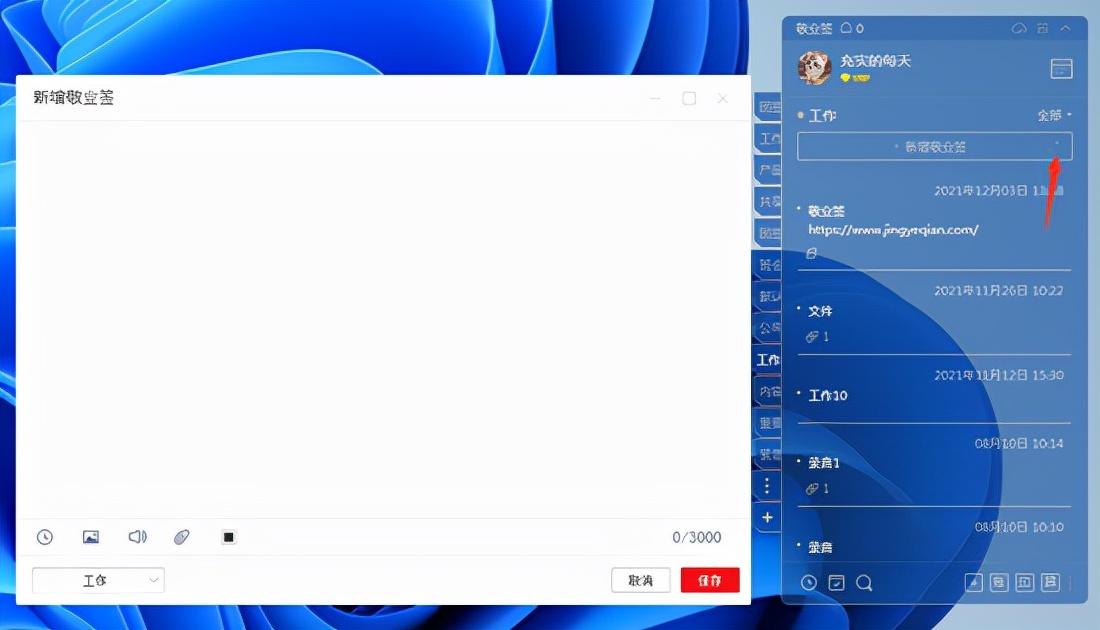The image size is (1100, 630).
Task: Open the bell notification icon in the 敬业签 panel header
Action: (x=846, y=28)
